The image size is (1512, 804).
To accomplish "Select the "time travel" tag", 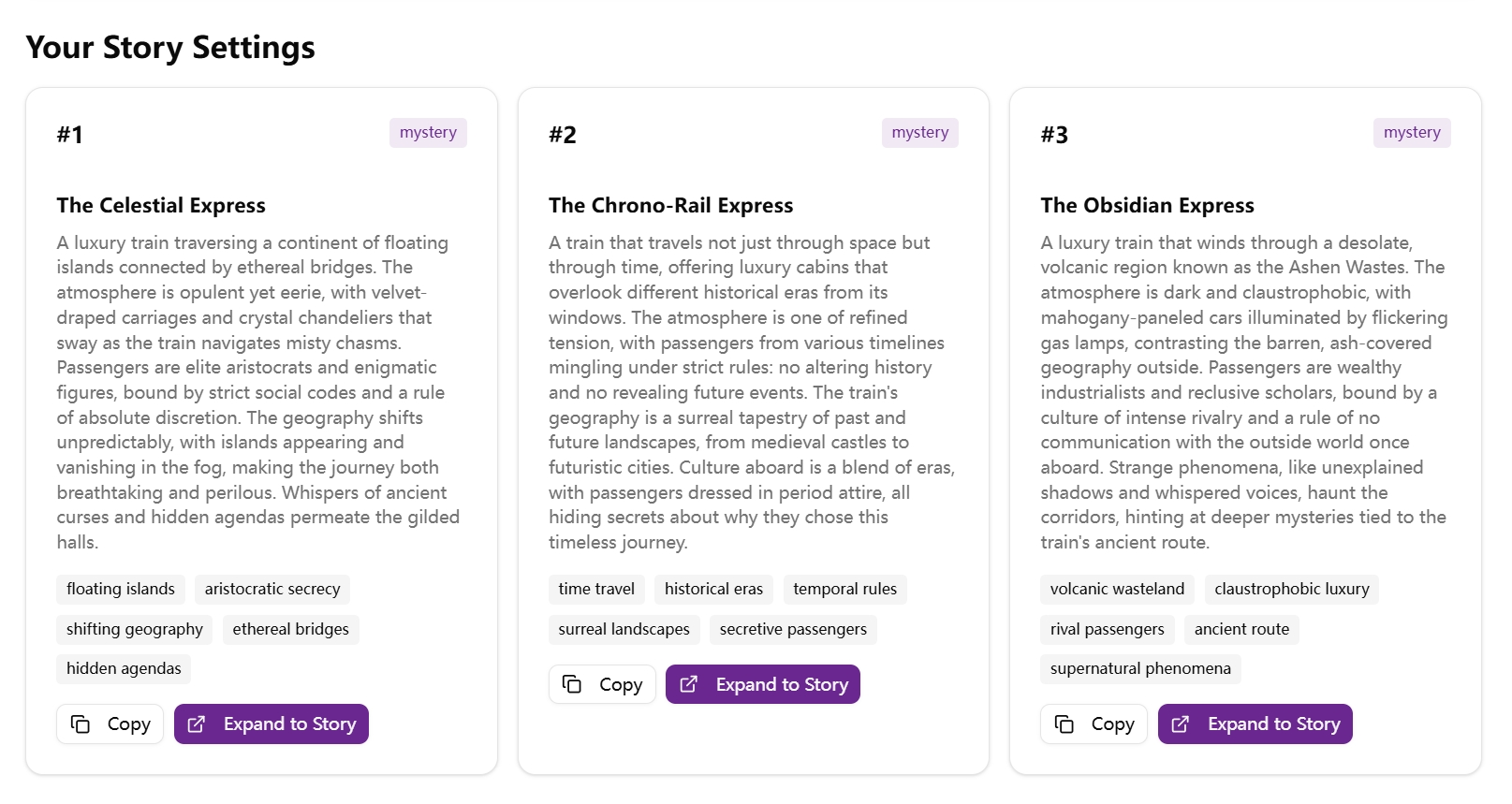I will point(596,589).
